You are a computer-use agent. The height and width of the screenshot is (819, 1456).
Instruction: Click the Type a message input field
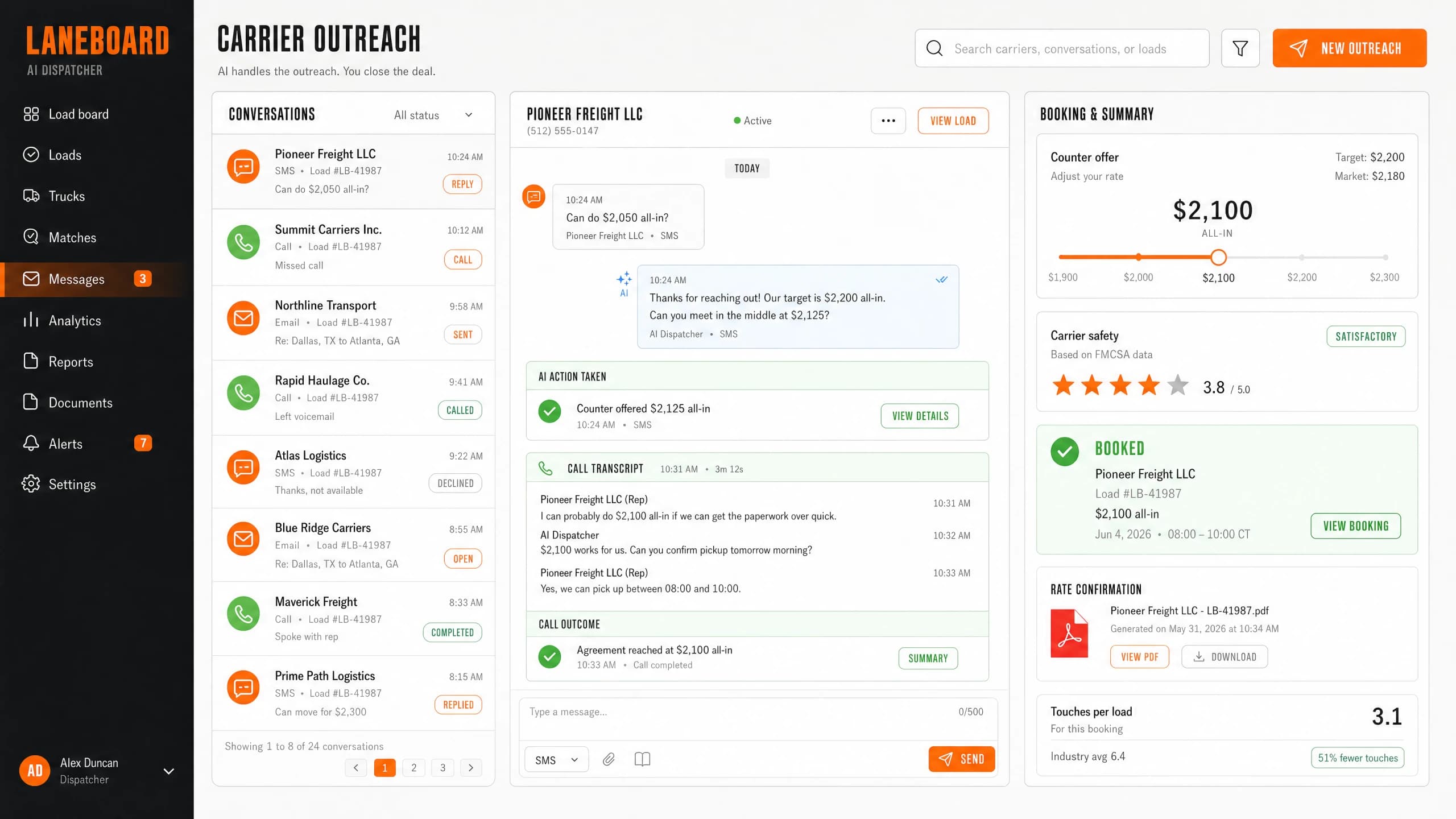(x=758, y=719)
